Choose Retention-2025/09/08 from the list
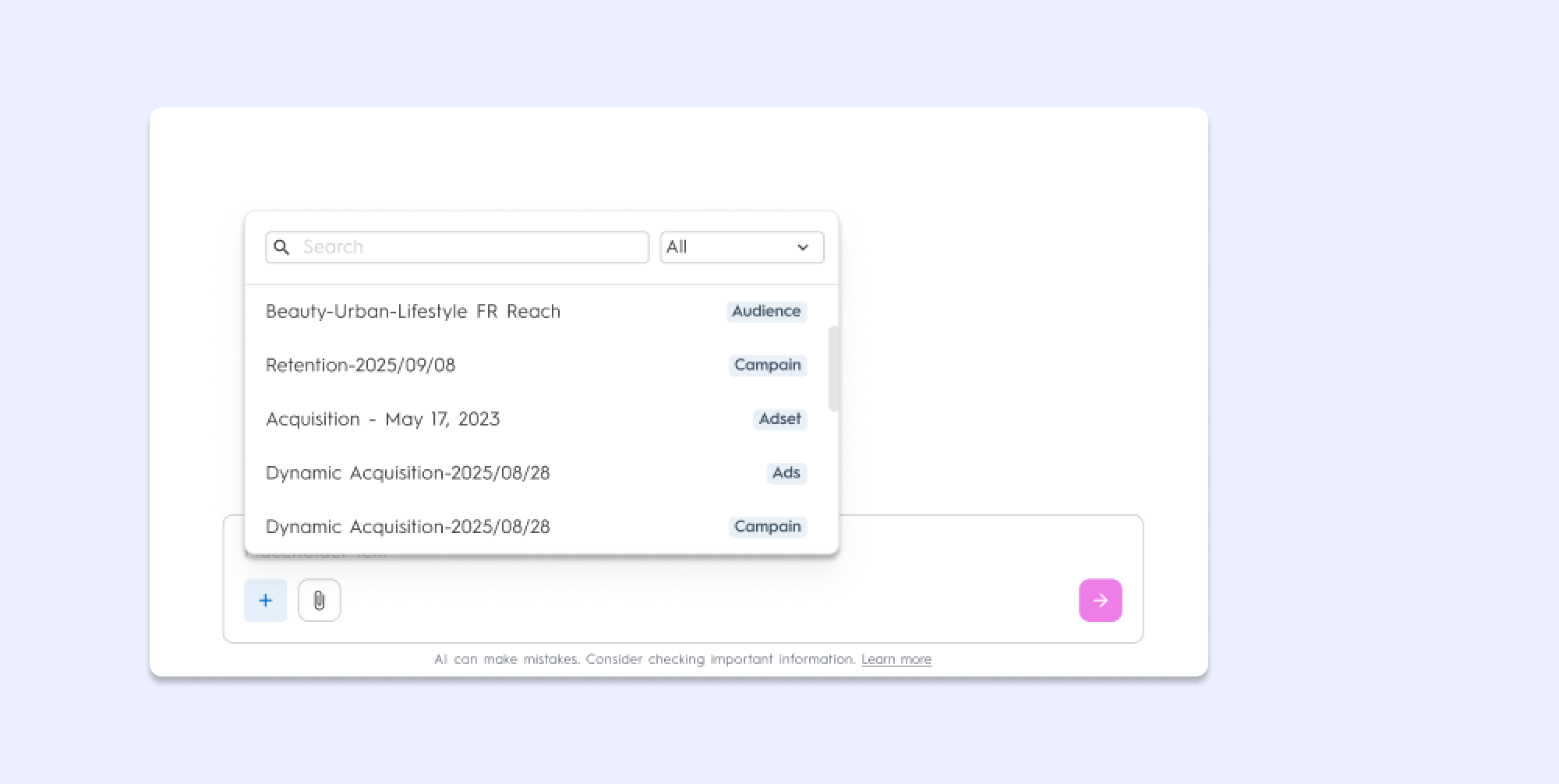The image size is (1559, 784). (361, 365)
